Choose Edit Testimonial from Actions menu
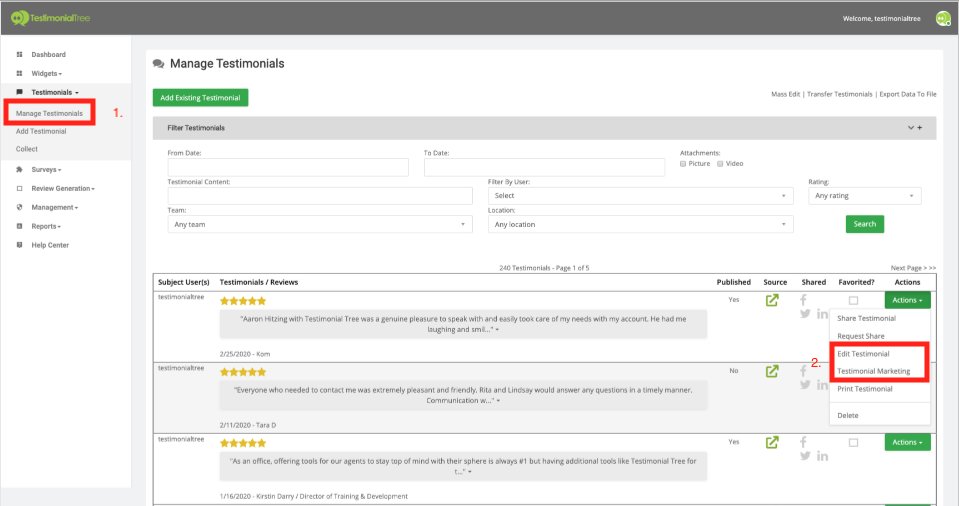Image resolution: width=959 pixels, height=506 pixels. (x=863, y=354)
